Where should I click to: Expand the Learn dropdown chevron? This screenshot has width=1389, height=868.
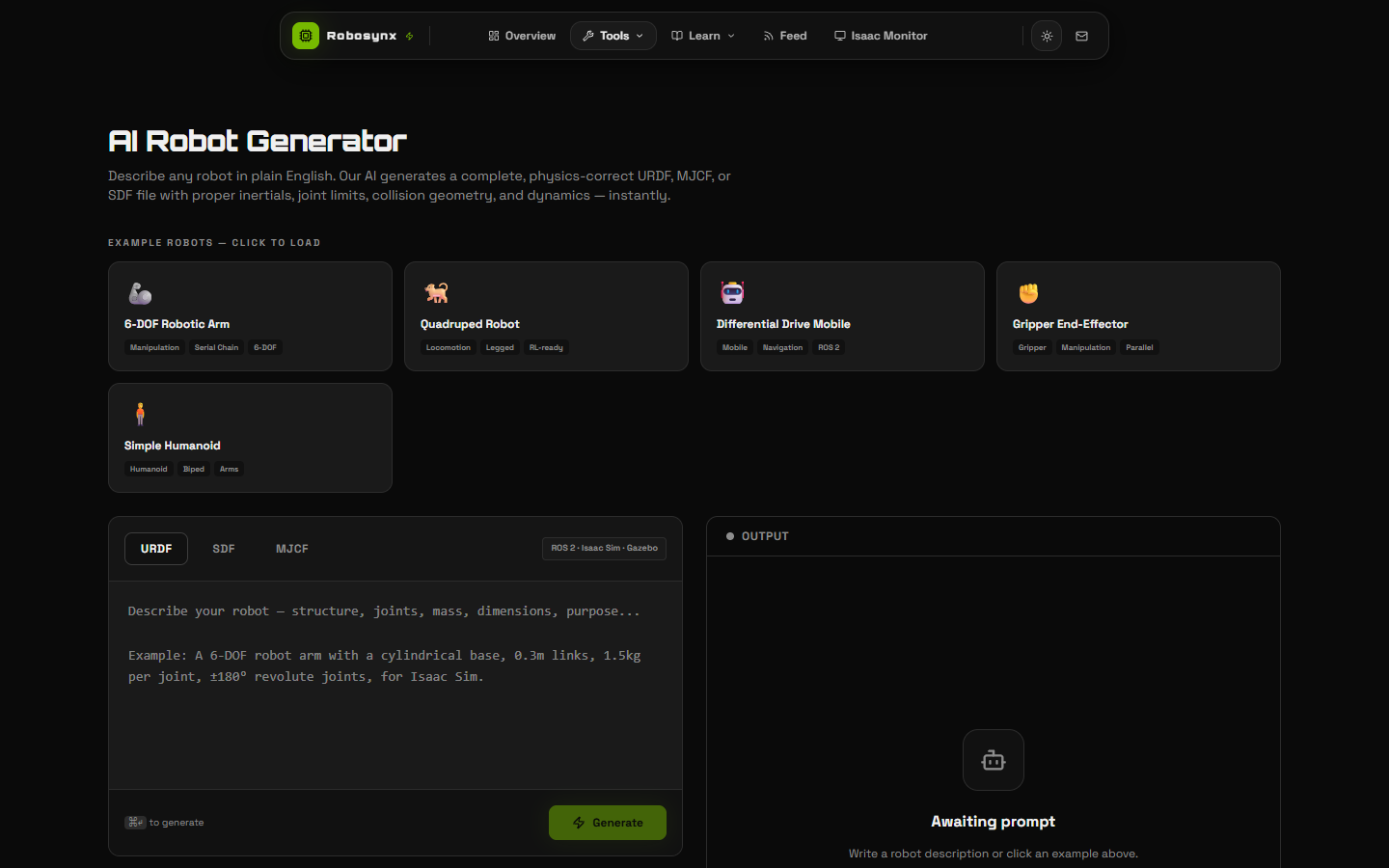pos(731,36)
